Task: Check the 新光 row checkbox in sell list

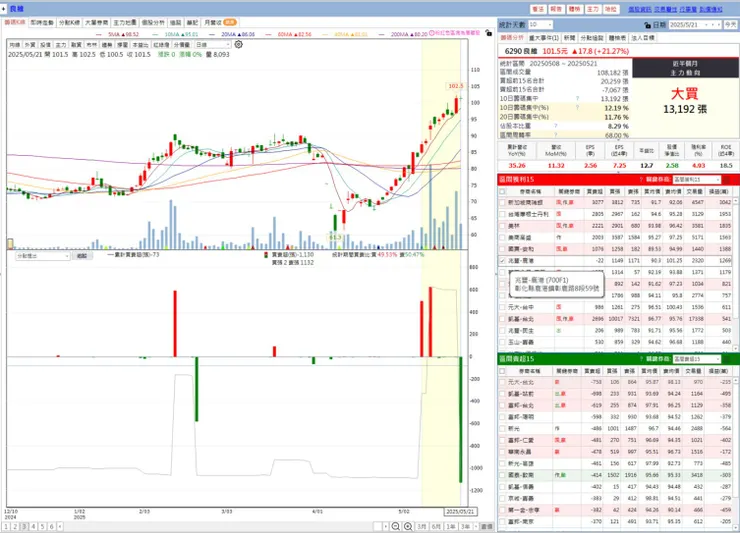Action: (x=503, y=429)
